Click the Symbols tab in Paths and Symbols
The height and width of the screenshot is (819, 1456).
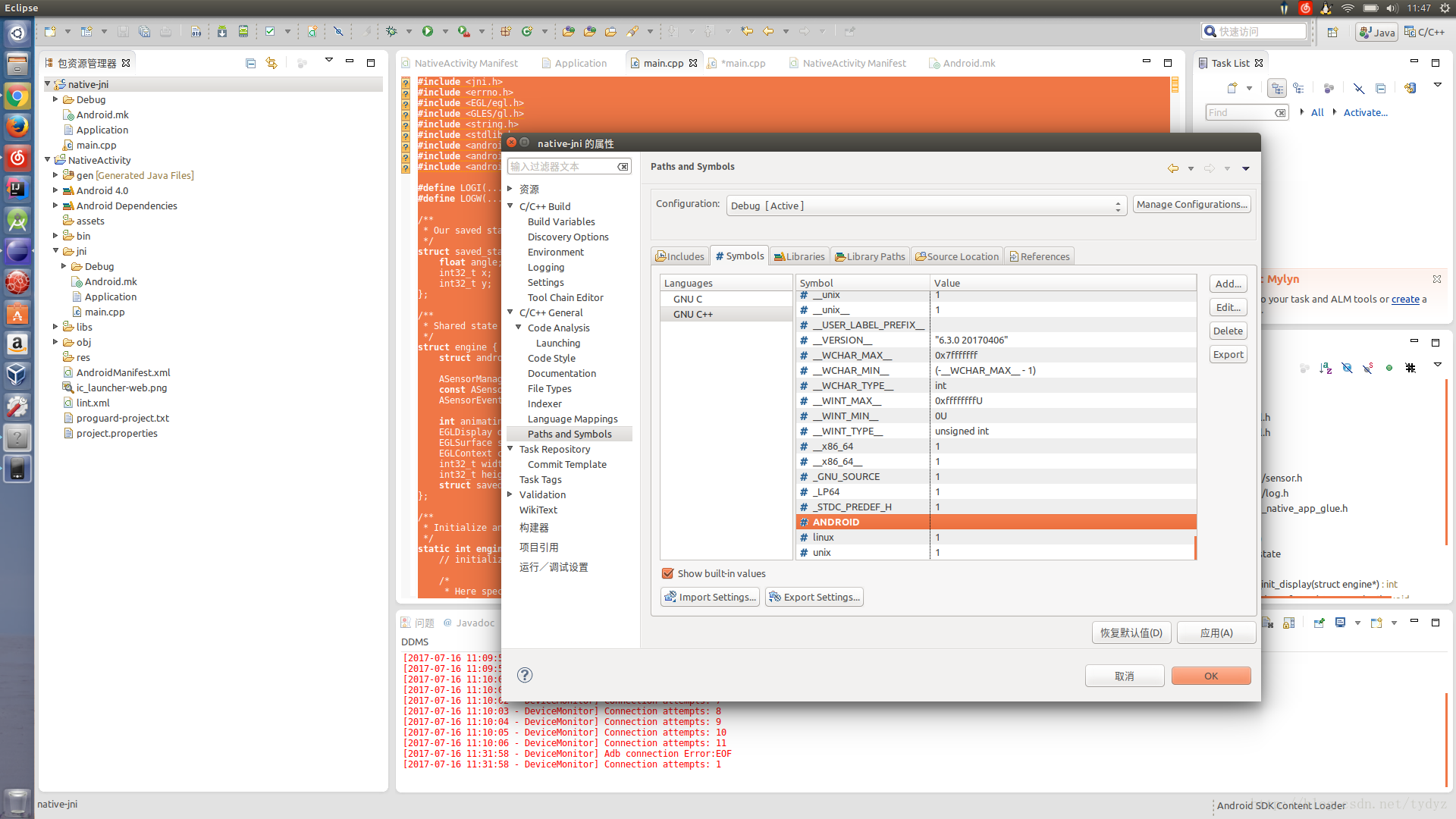coord(739,256)
